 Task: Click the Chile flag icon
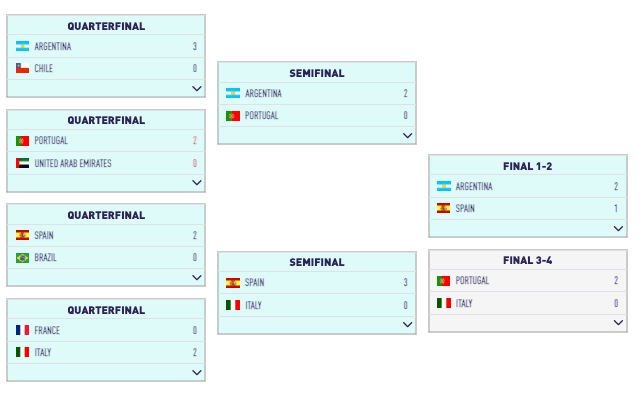point(22,68)
